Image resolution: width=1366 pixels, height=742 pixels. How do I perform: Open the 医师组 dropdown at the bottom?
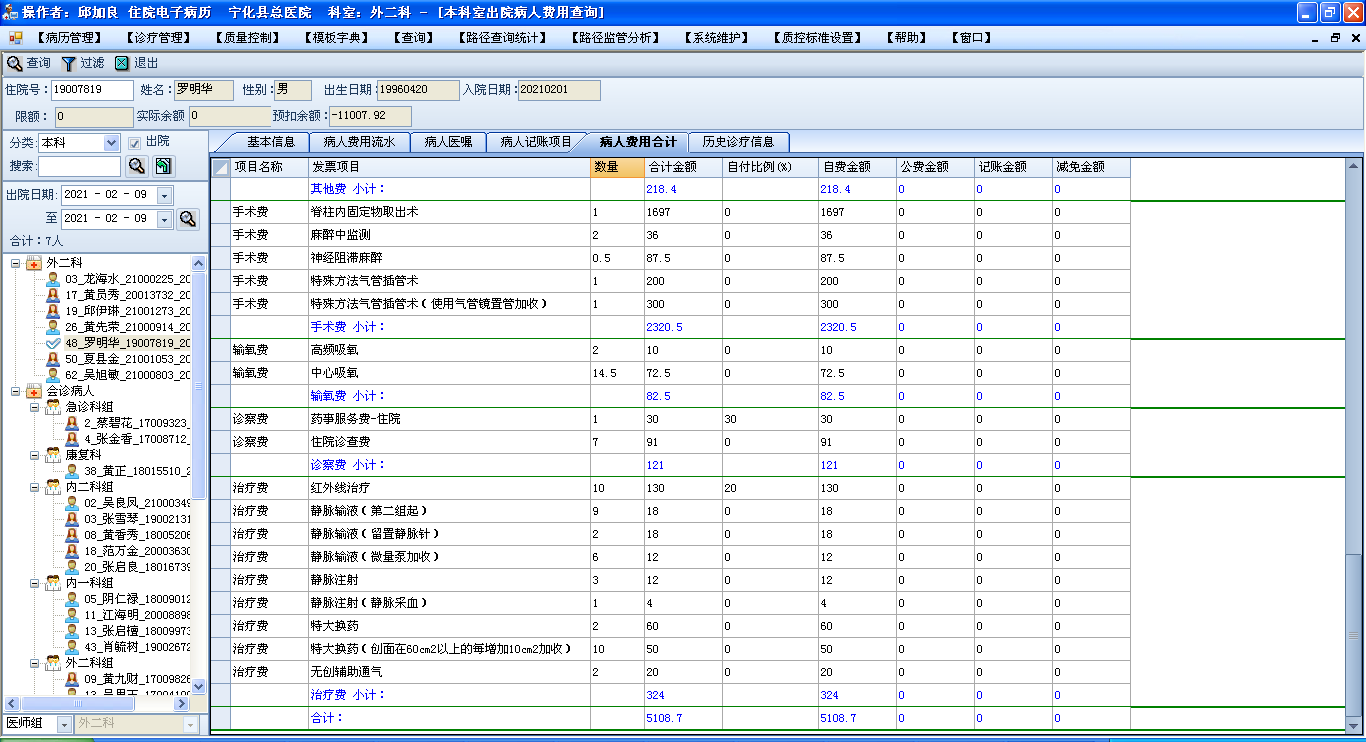point(64,723)
